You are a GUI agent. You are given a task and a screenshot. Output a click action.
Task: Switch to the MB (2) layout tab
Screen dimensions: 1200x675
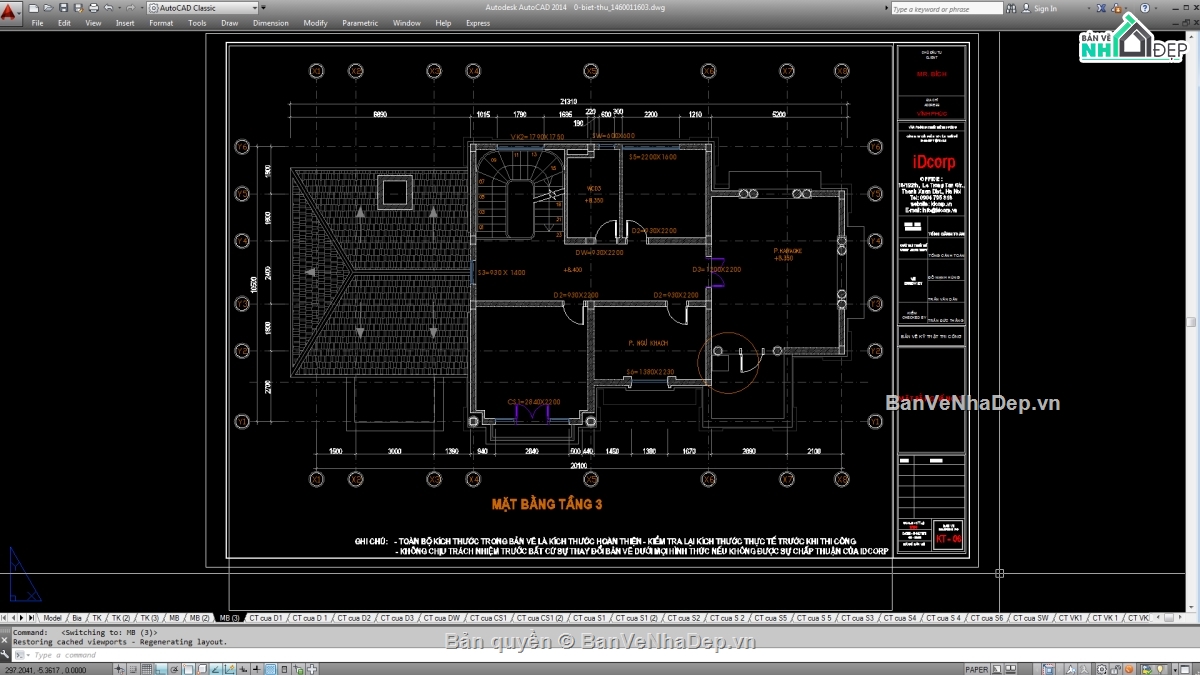click(x=199, y=618)
